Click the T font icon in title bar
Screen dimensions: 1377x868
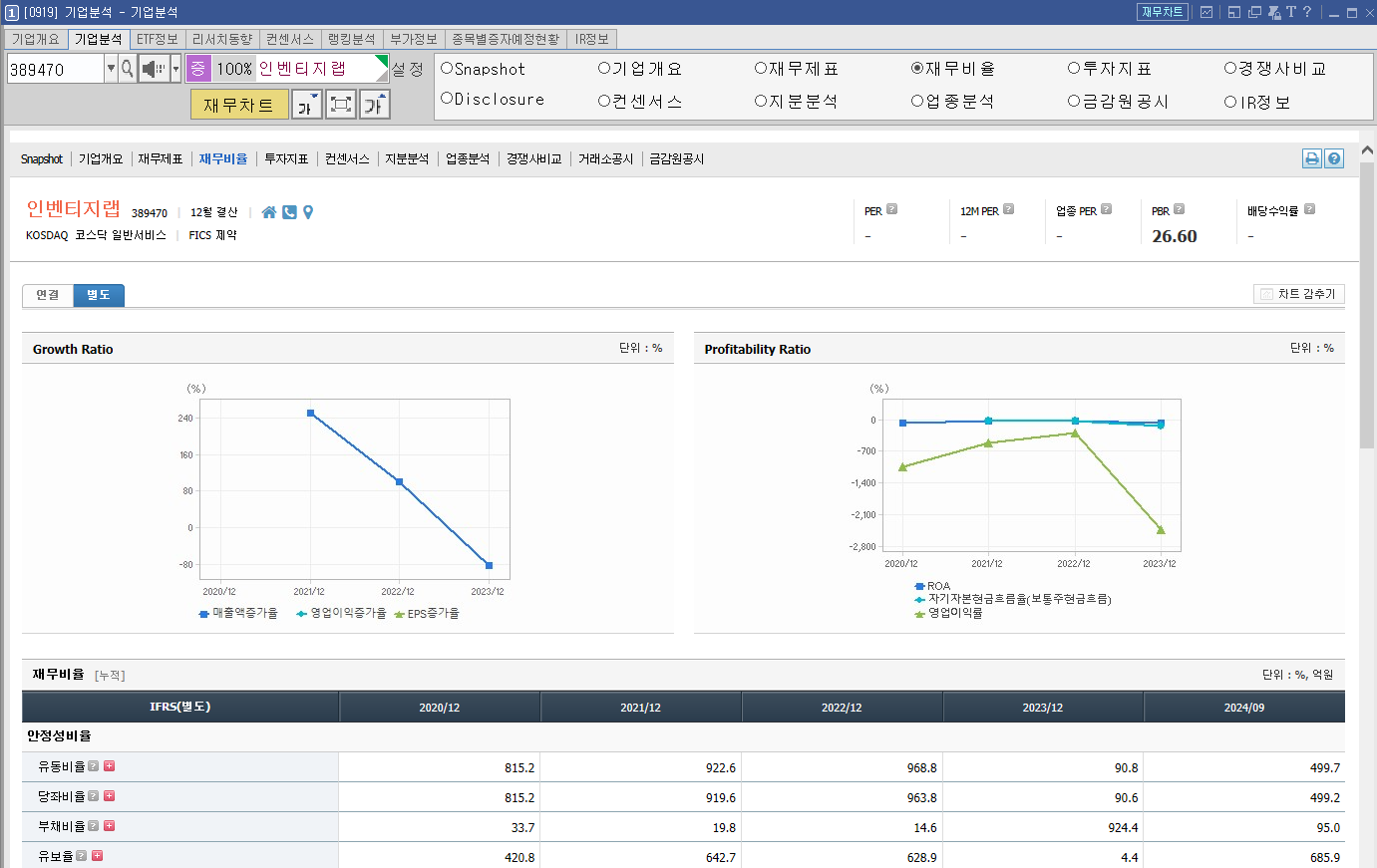[1290, 12]
